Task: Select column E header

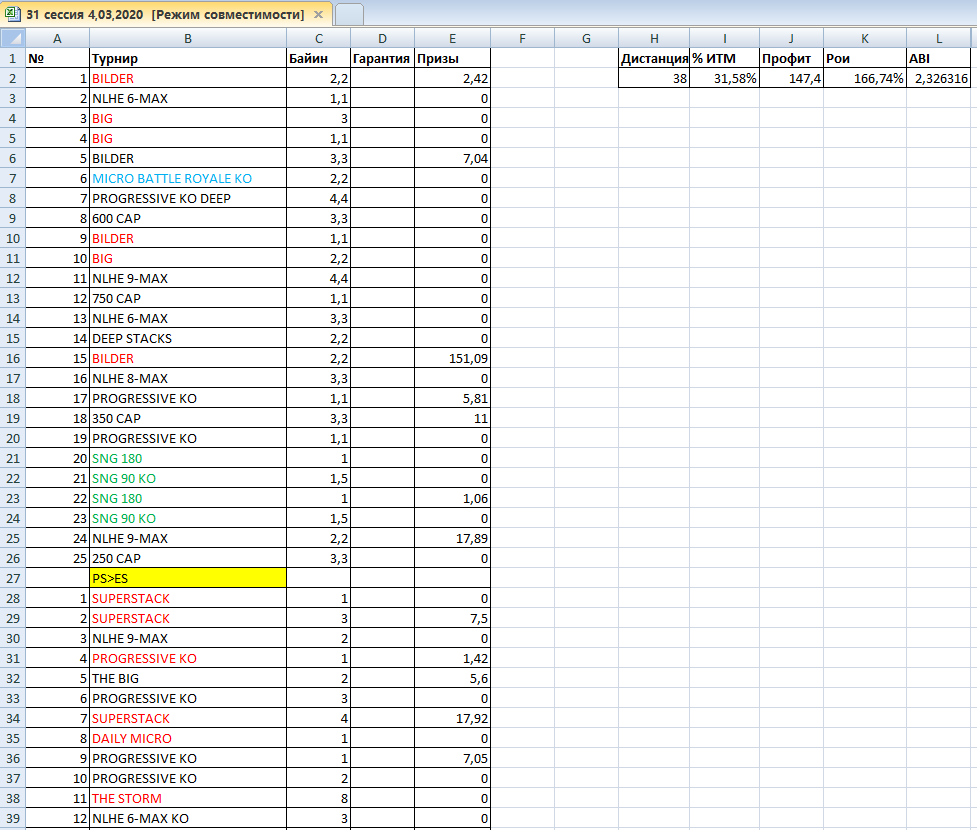Action: (x=452, y=39)
